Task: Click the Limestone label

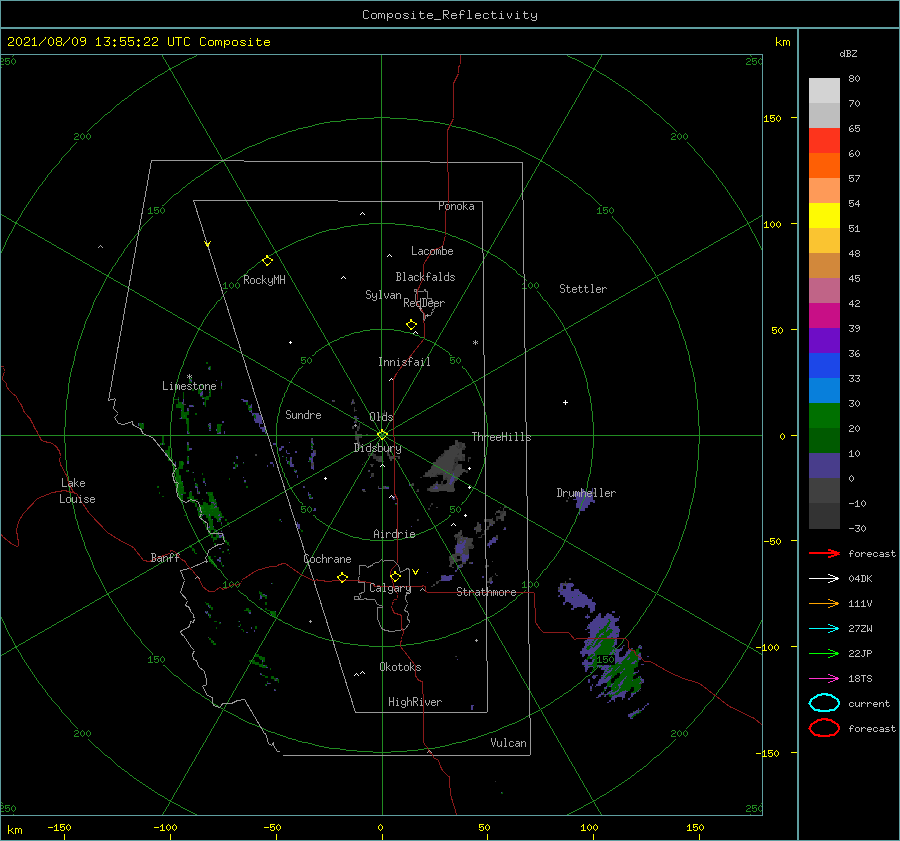Action: pos(189,386)
